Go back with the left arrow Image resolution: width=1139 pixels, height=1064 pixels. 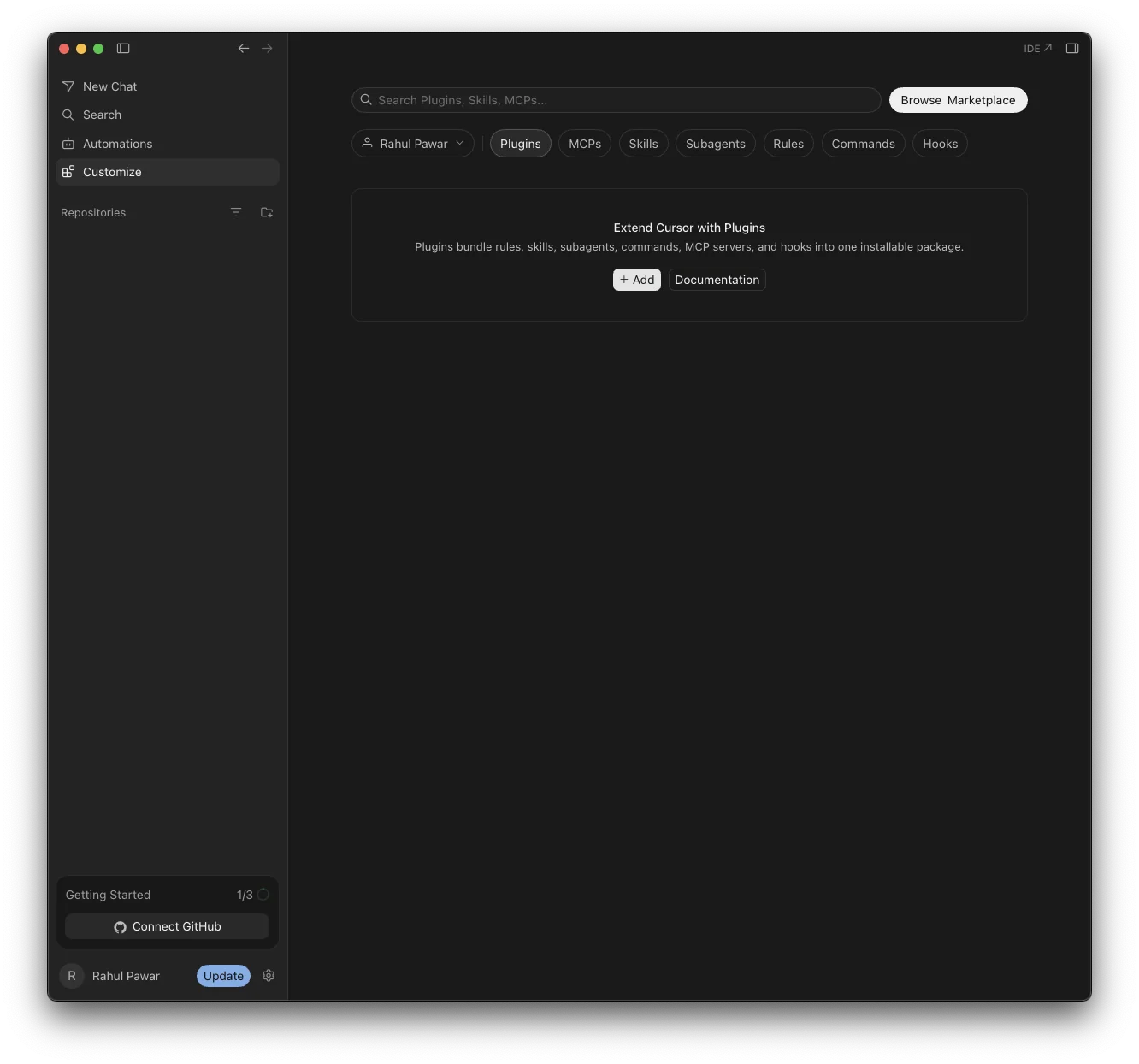(x=244, y=49)
